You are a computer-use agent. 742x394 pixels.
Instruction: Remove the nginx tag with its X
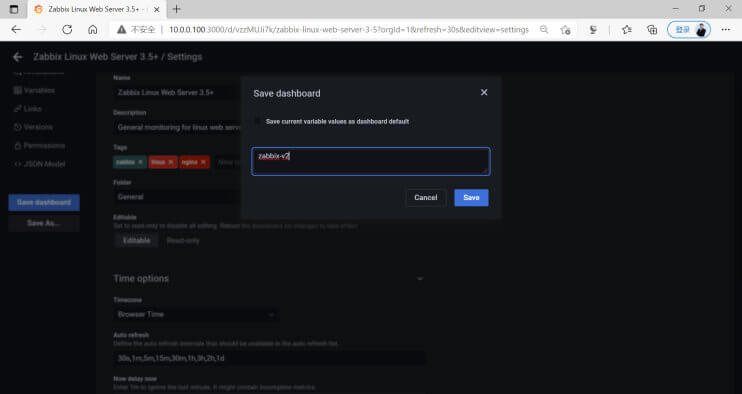[203, 162]
